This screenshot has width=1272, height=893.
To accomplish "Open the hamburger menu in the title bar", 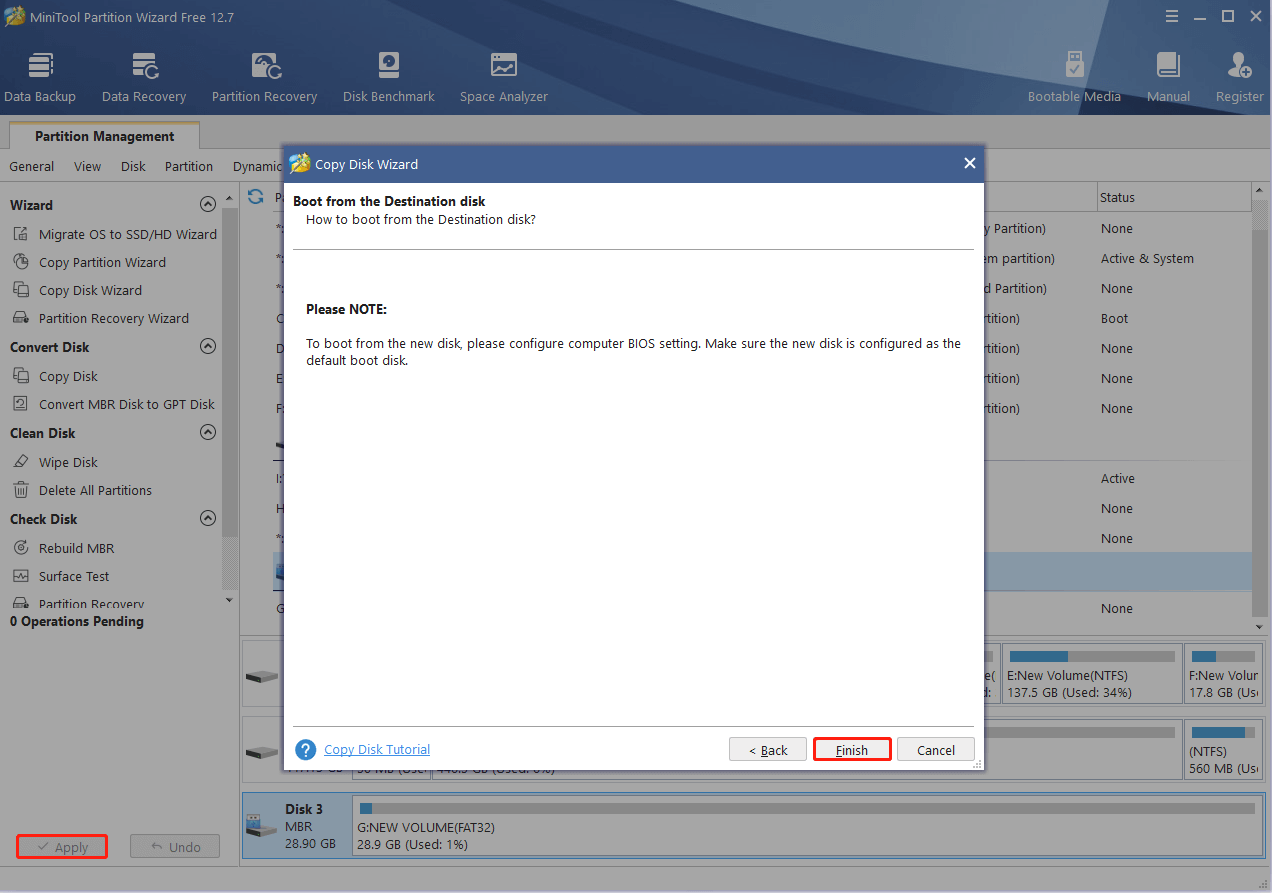I will click(1172, 16).
